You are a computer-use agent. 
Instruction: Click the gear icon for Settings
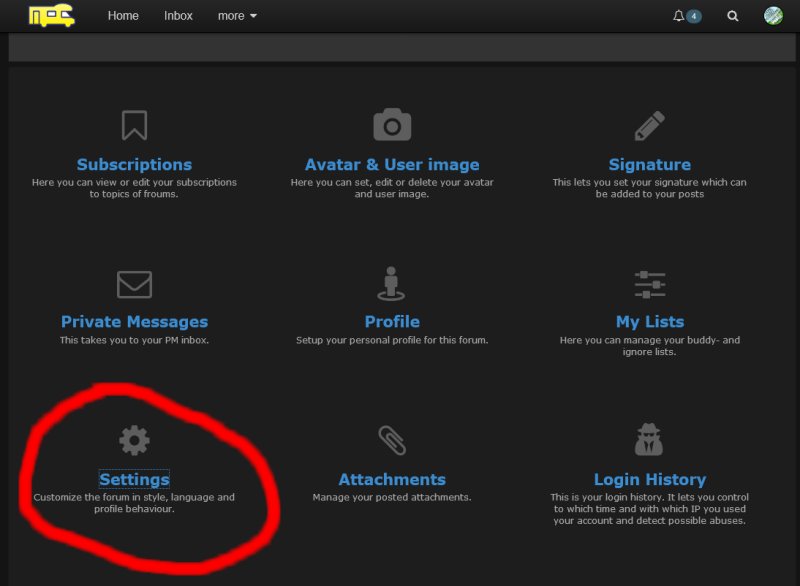[134, 440]
